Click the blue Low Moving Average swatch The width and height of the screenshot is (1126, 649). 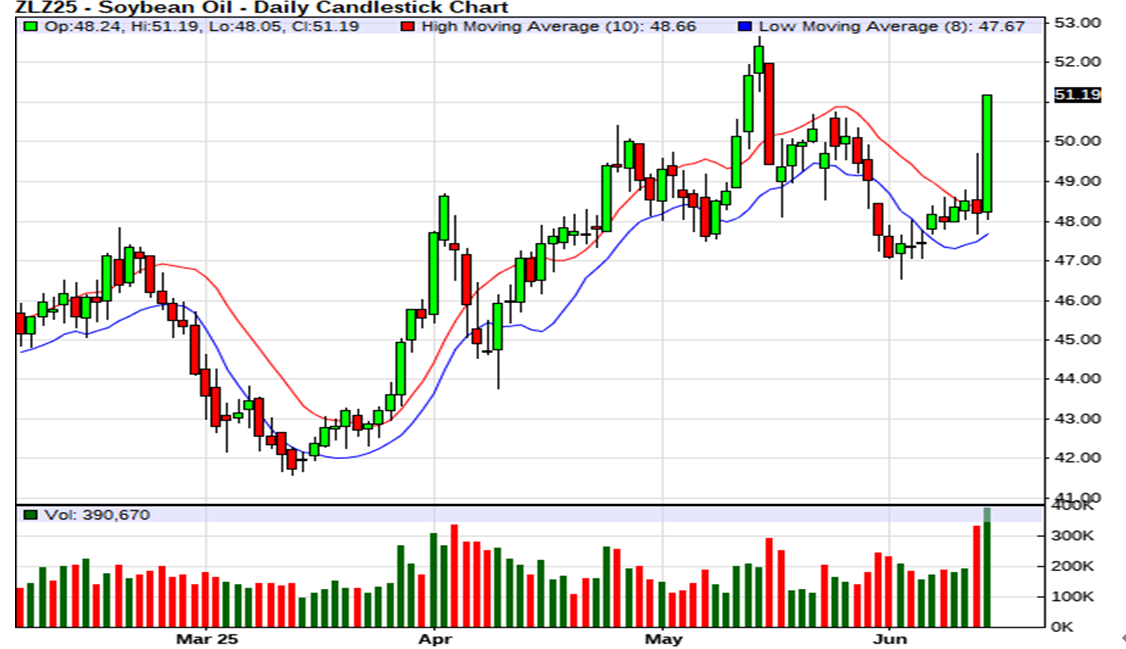click(745, 26)
